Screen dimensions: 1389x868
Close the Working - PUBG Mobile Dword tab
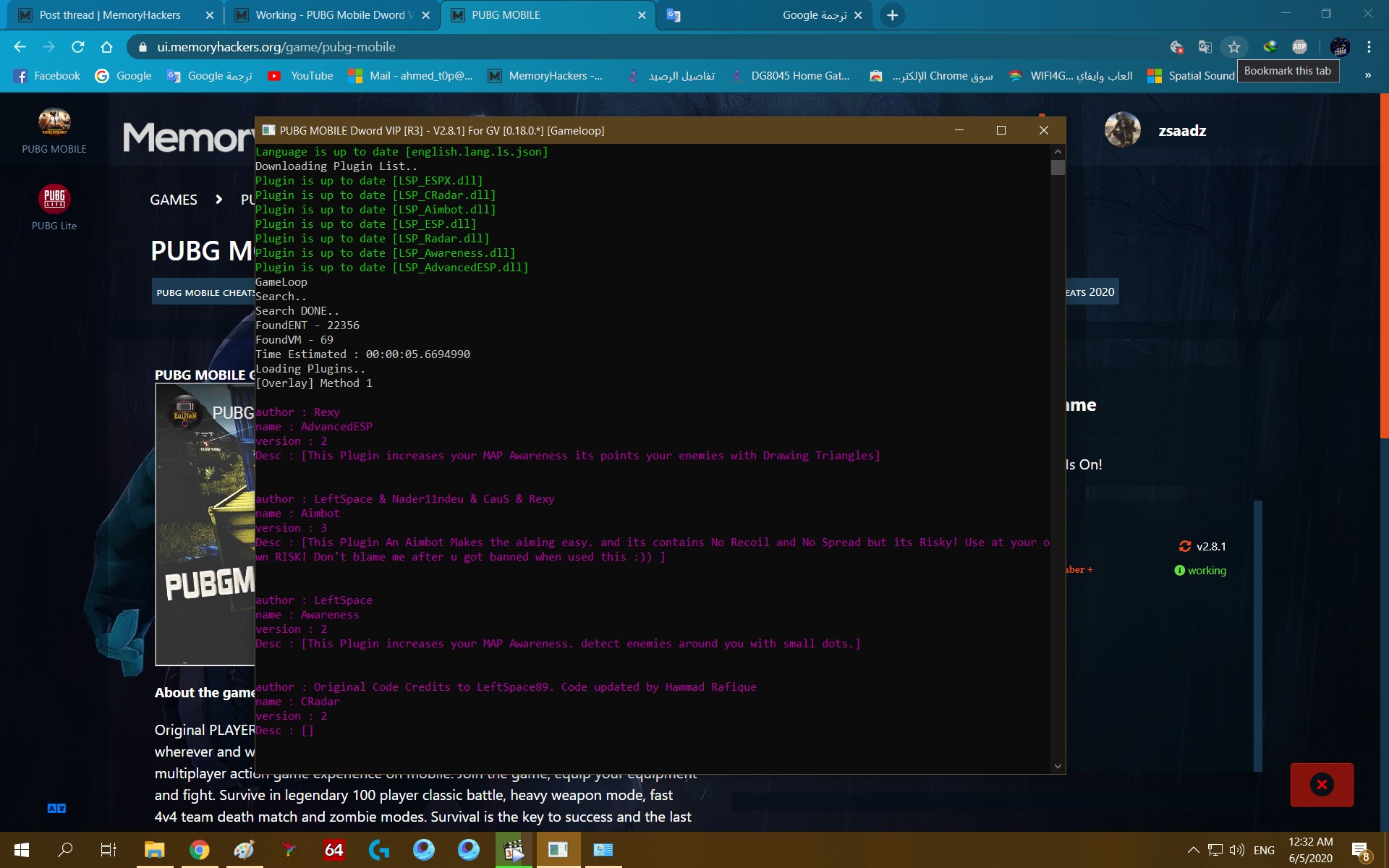pos(425,15)
